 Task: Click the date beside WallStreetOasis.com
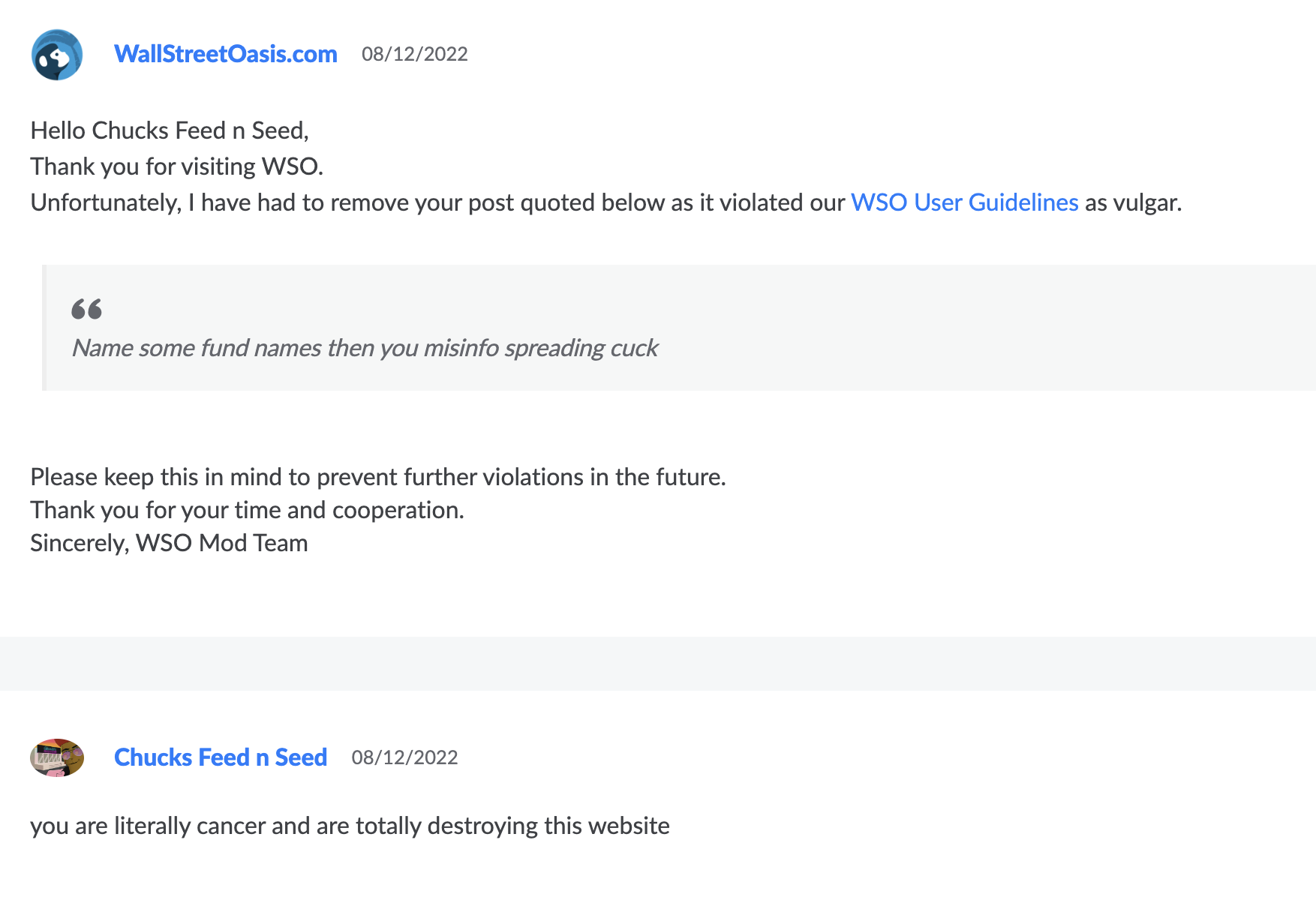(x=414, y=54)
